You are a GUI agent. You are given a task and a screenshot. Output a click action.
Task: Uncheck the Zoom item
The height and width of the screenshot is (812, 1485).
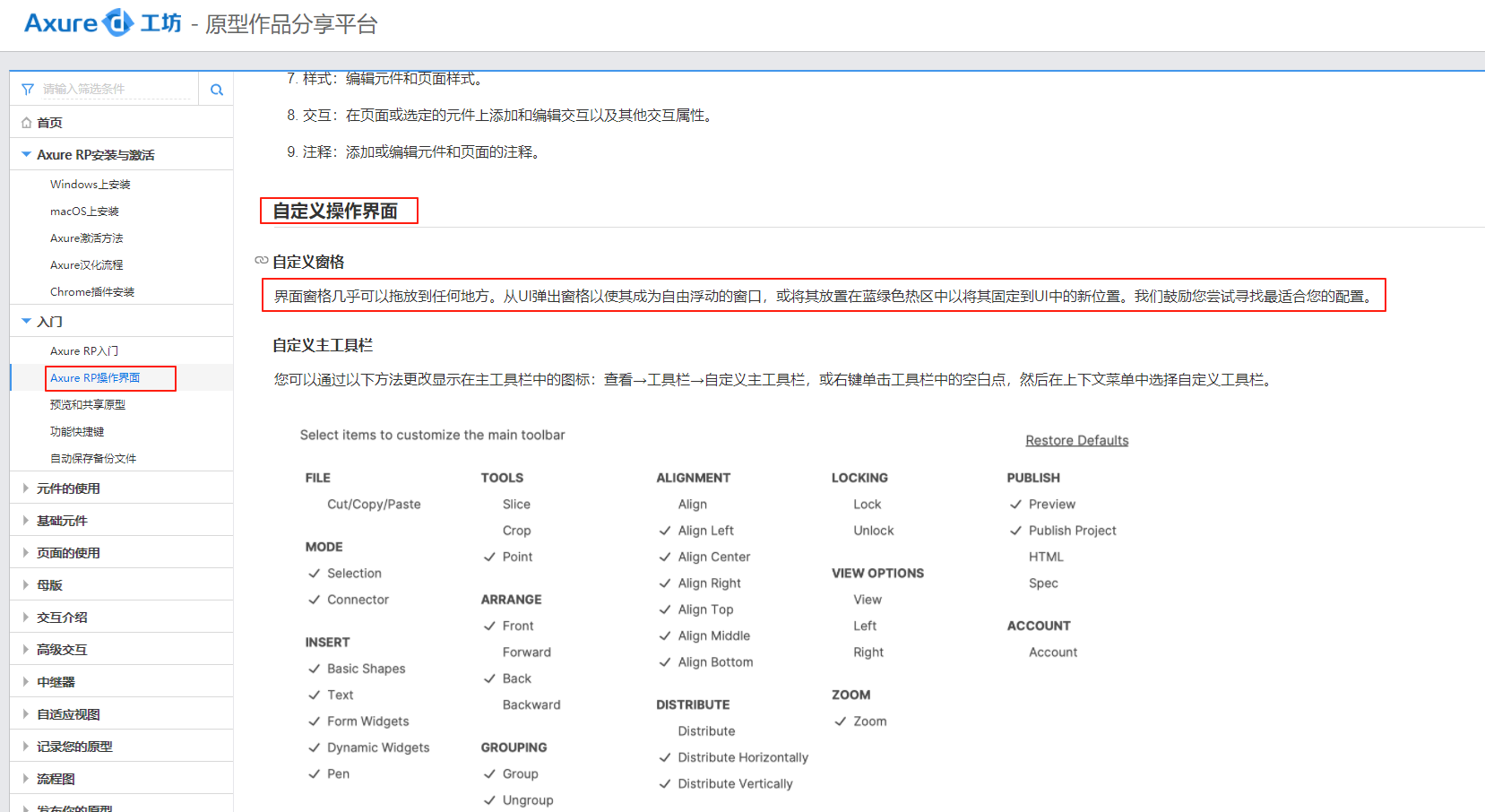(x=860, y=721)
